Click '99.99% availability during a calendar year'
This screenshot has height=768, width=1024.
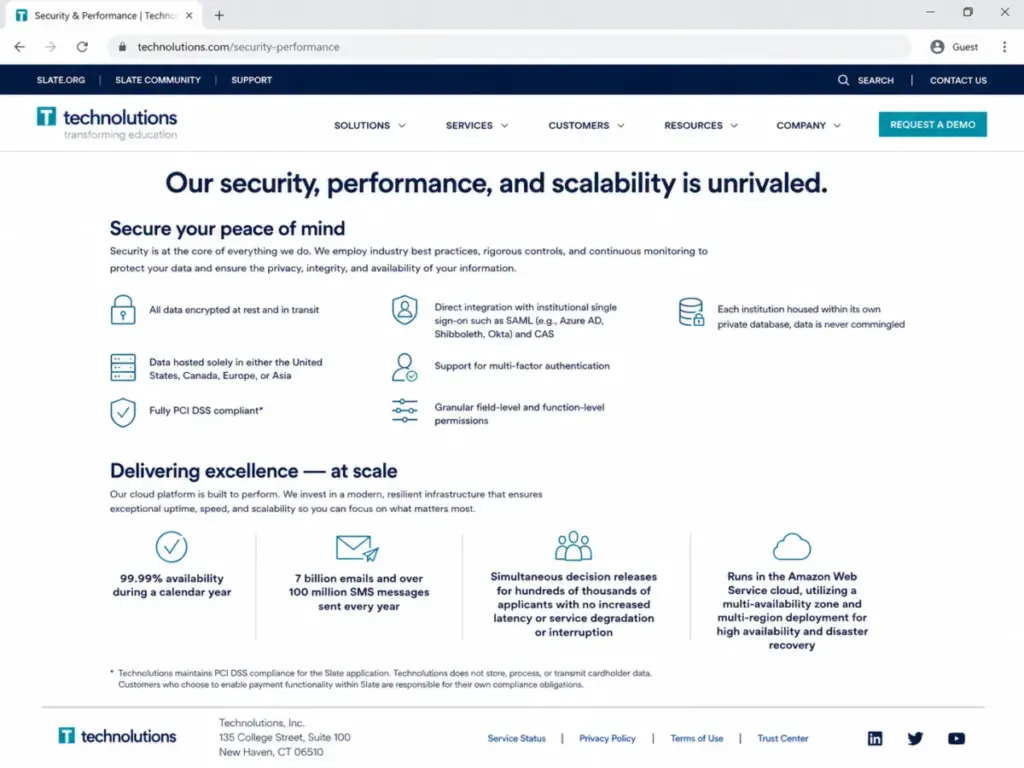coord(172,585)
